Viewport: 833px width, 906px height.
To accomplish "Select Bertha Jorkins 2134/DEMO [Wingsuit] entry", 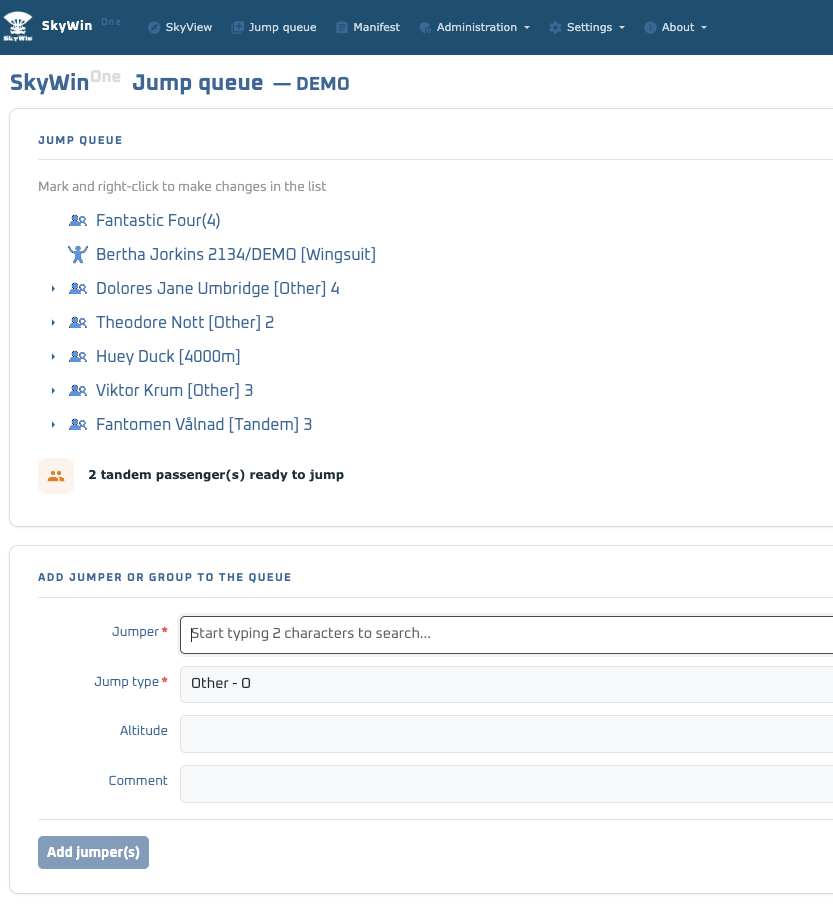I will pyautogui.click(x=236, y=254).
